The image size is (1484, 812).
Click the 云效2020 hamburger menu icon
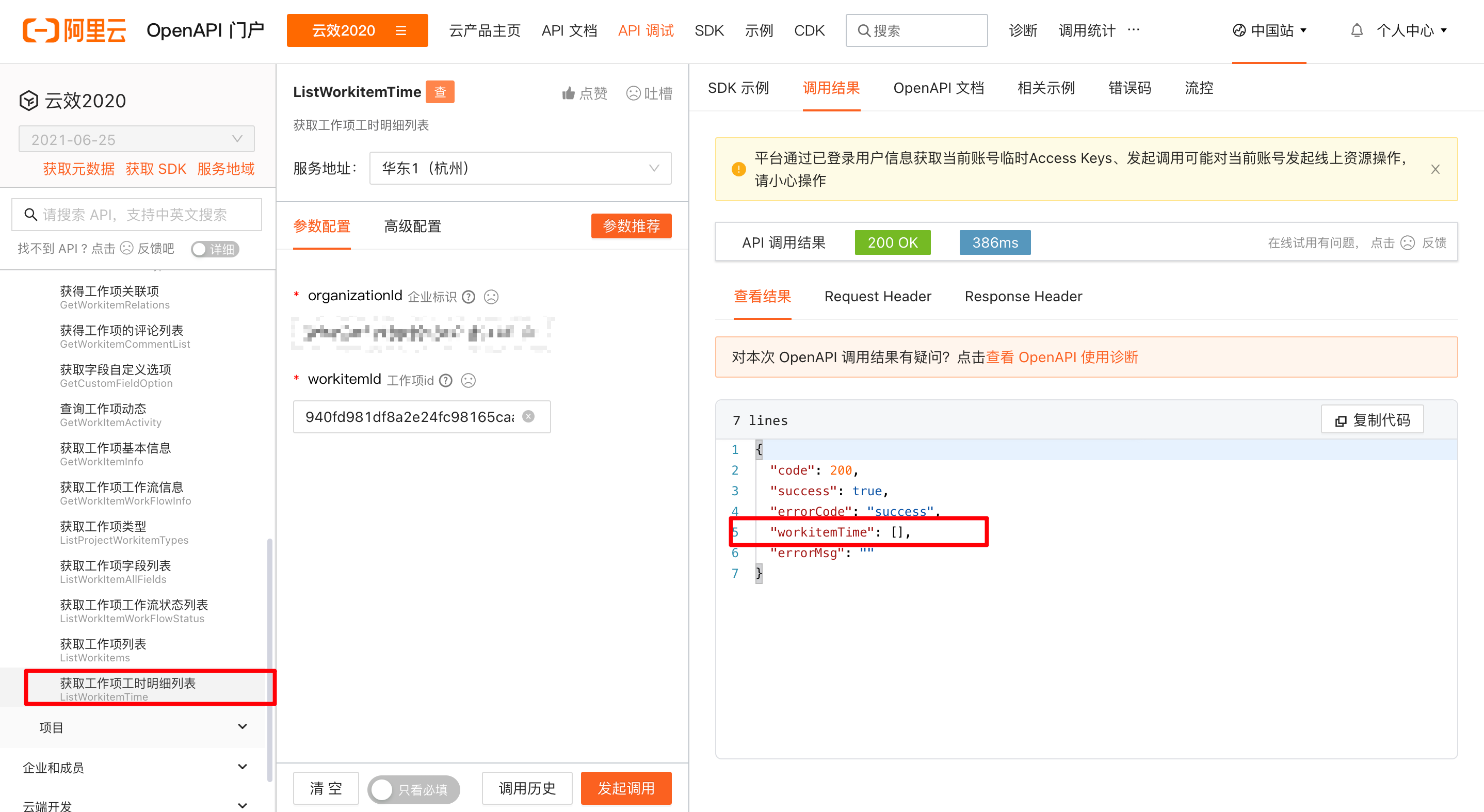401,30
